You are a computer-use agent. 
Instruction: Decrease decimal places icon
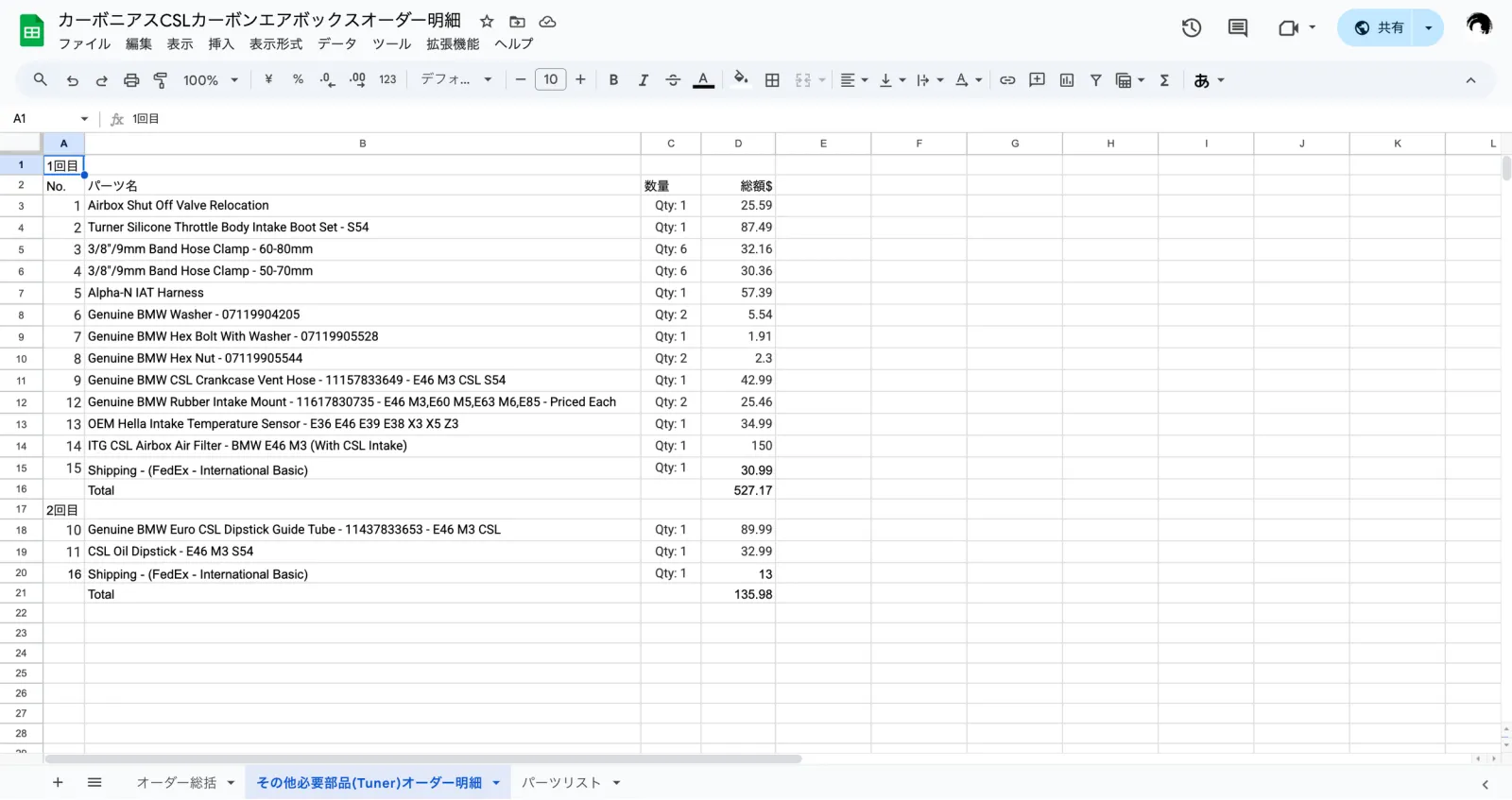(327, 80)
